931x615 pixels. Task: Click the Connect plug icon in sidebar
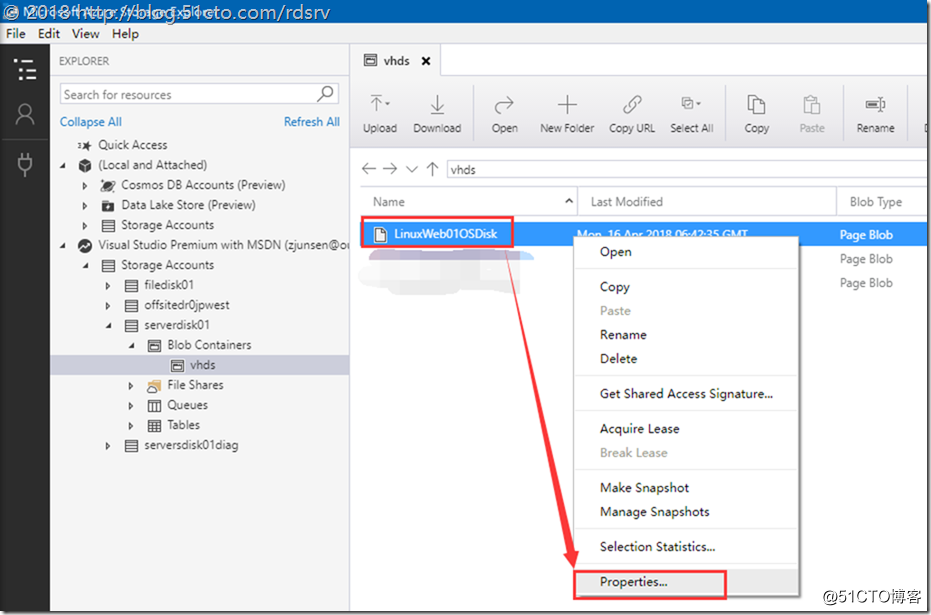click(25, 164)
